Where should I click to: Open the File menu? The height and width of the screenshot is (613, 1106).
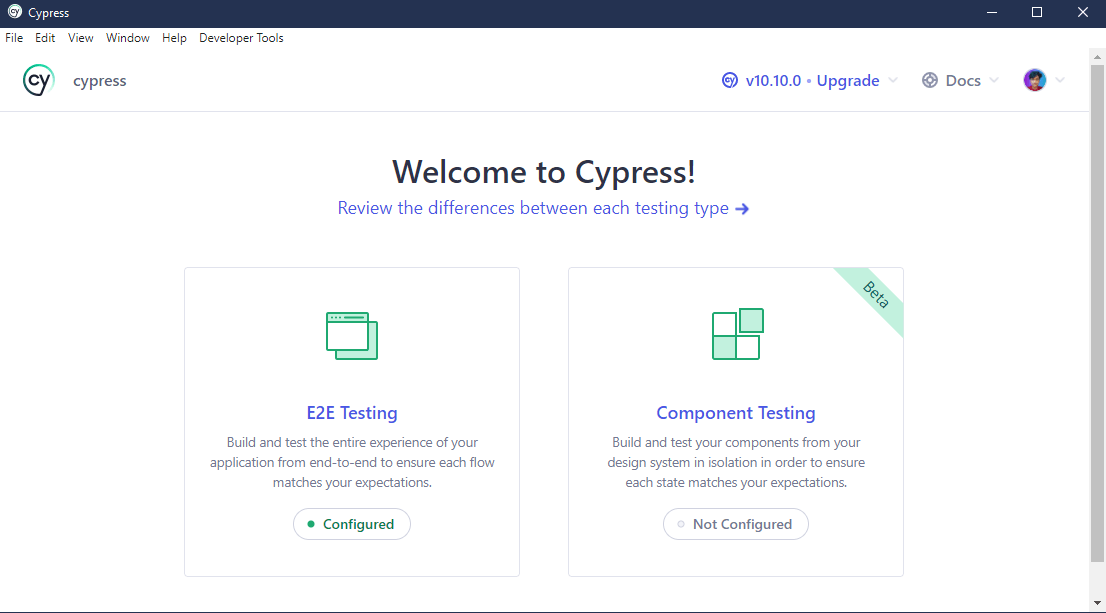[14, 37]
